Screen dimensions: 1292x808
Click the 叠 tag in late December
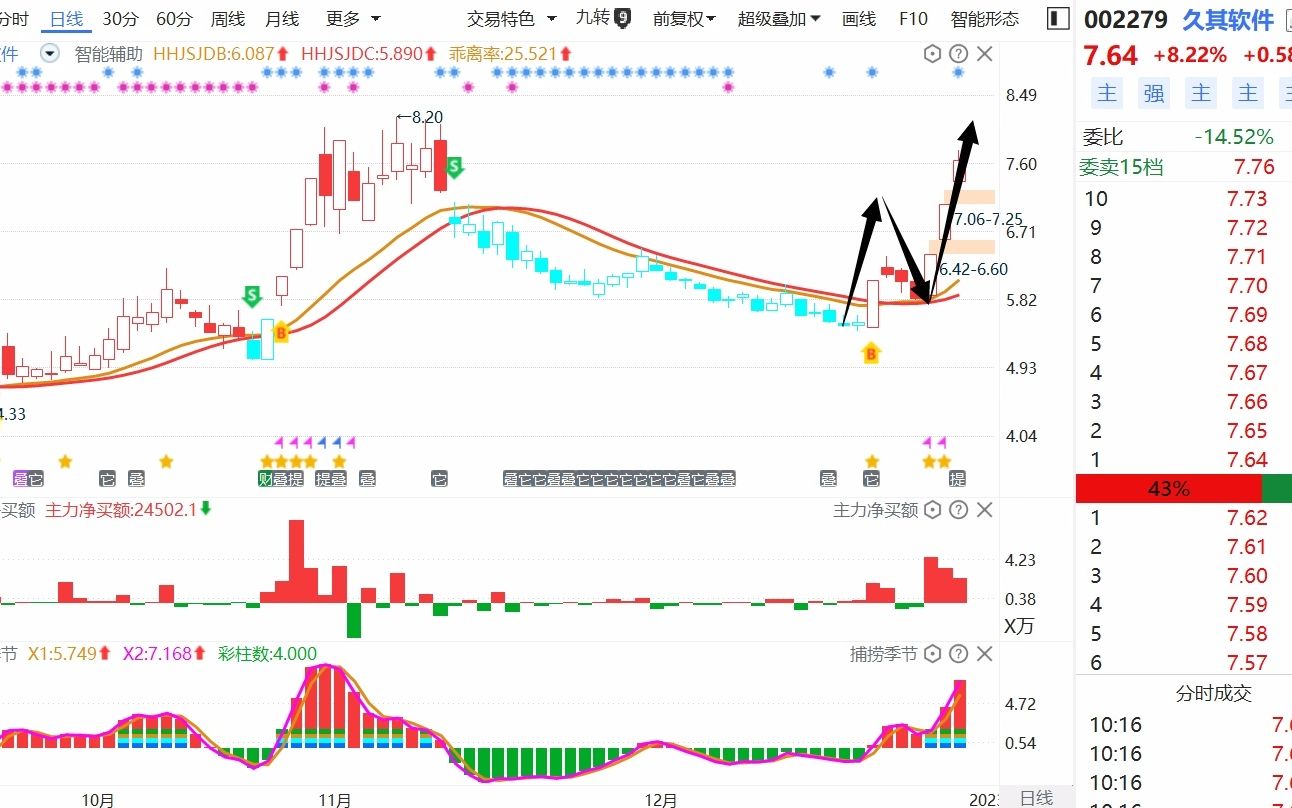[x=828, y=479]
